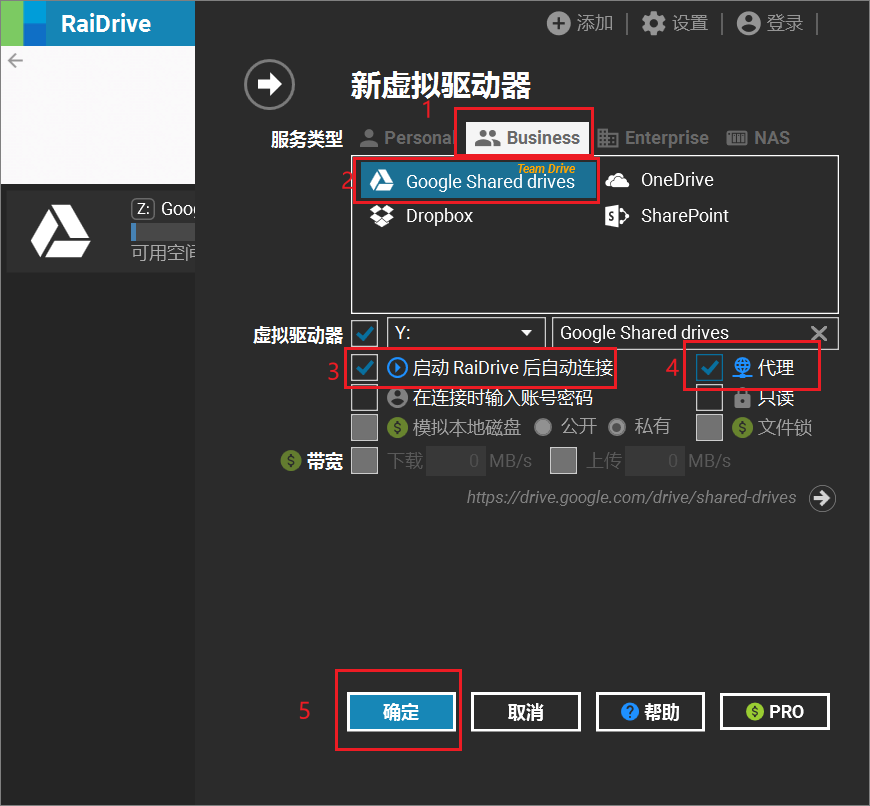The height and width of the screenshot is (806, 870).
Task: Switch to Business service type tab
Action: click(x=528, y=138)
